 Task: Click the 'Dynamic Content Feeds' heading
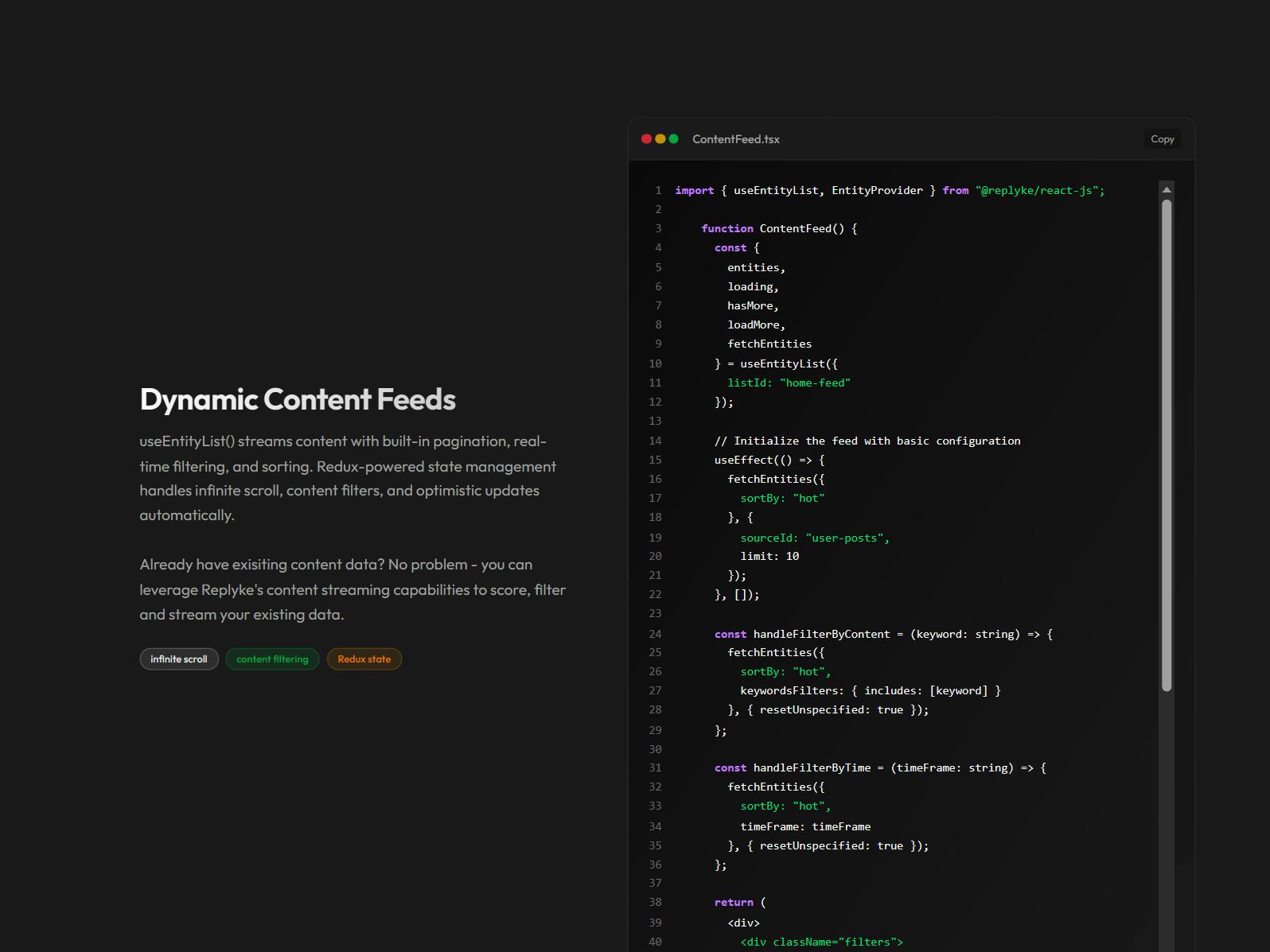point(298,399)
